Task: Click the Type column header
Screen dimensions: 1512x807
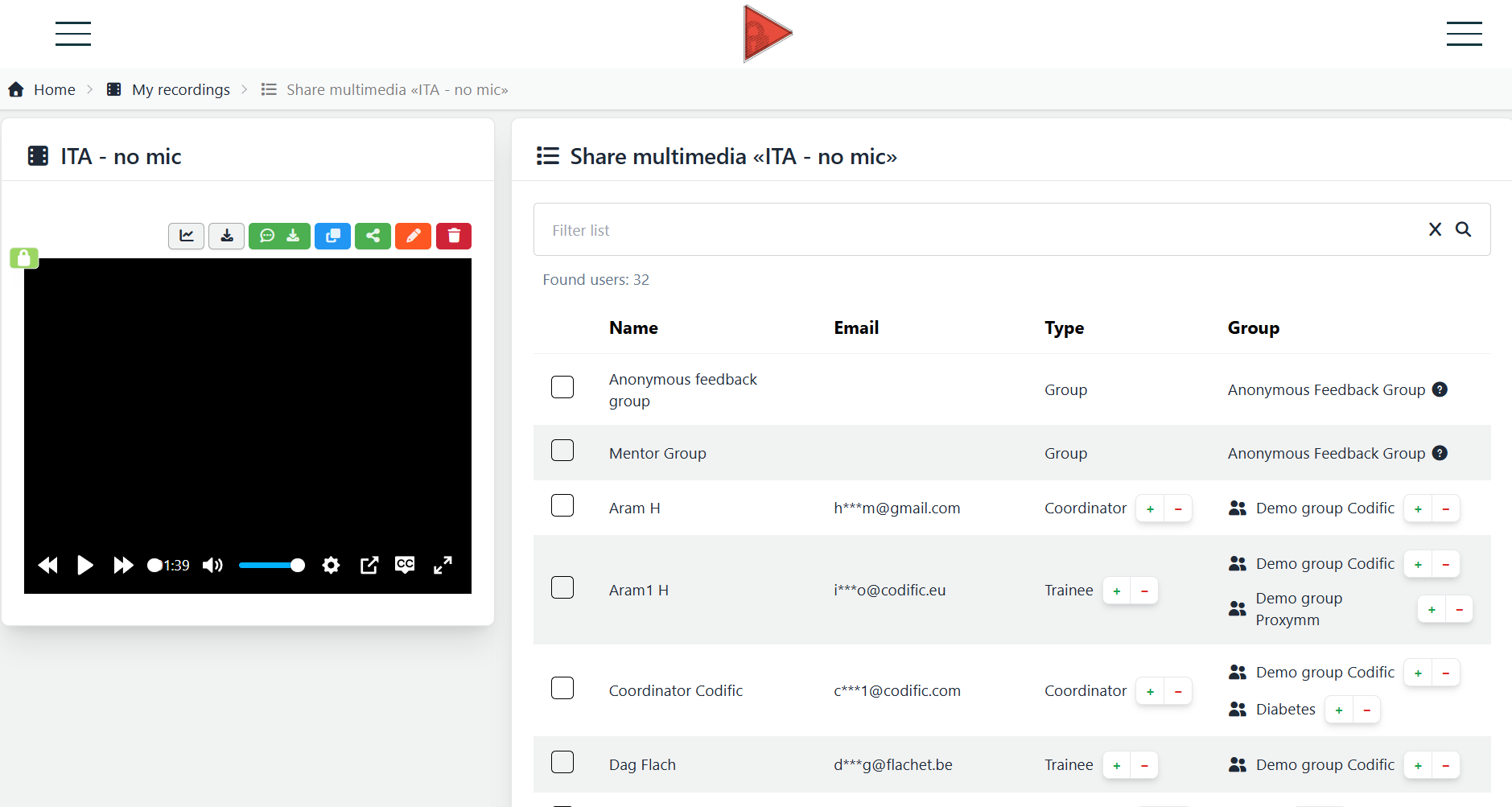Action: pos(1064,327)
